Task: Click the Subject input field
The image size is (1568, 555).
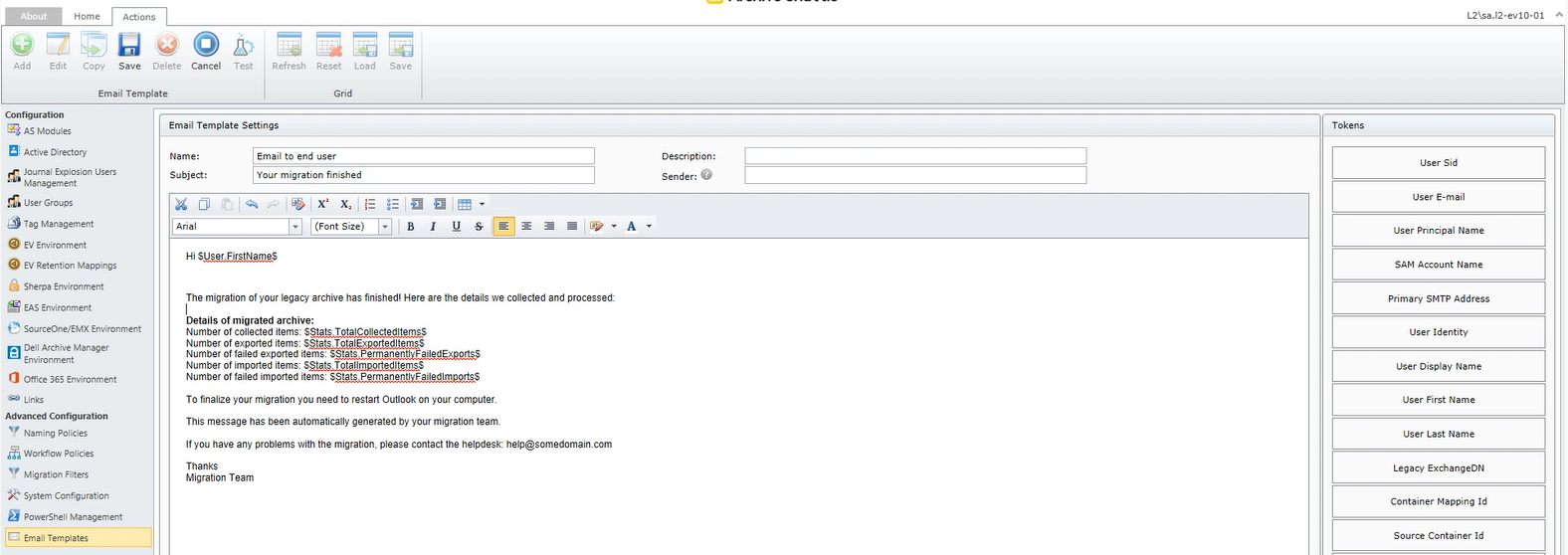Action: (x=424, y=175)
